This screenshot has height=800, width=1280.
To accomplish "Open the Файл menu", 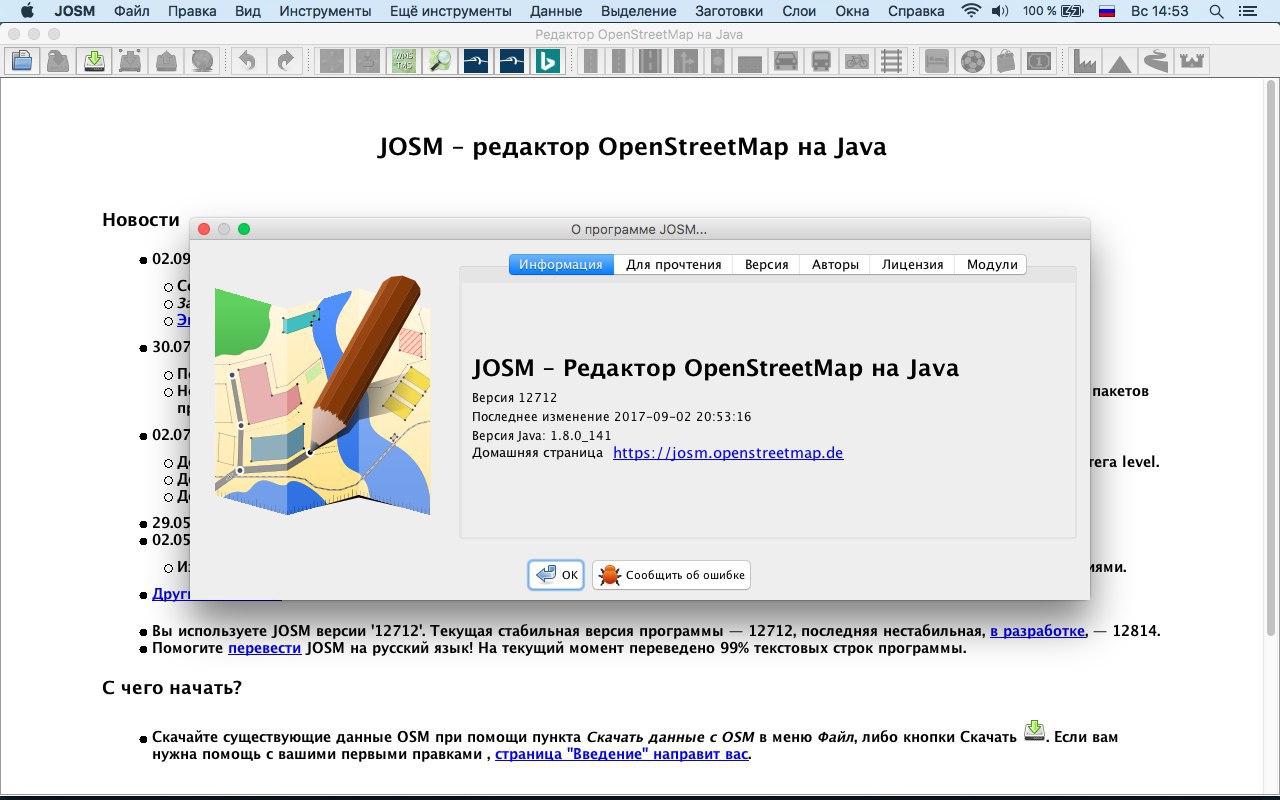I will [x=132, y=12].
